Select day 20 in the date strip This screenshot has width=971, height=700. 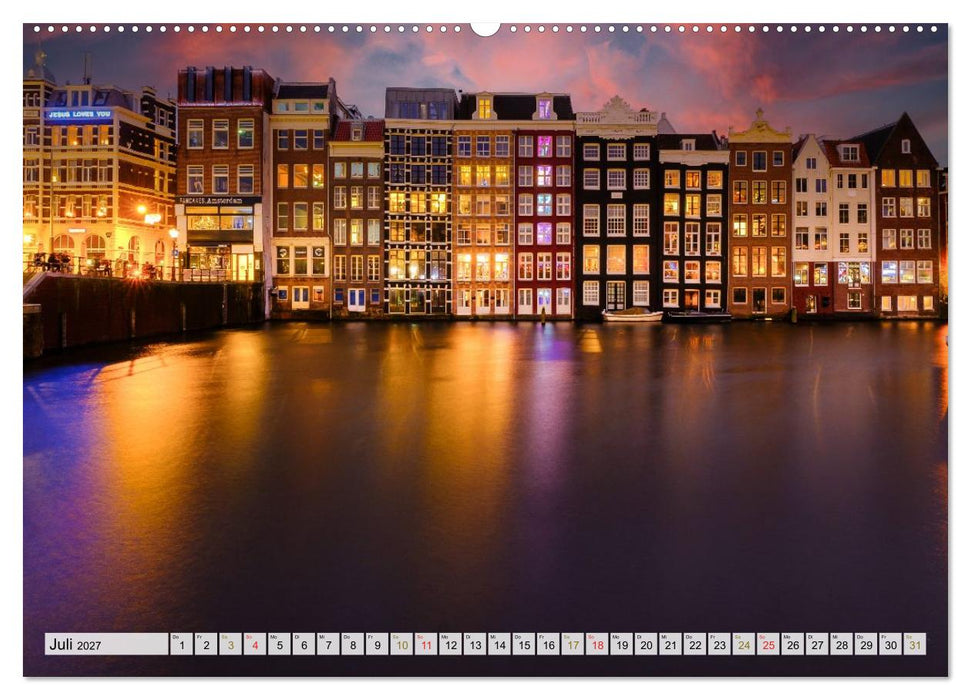coord(646,644)
